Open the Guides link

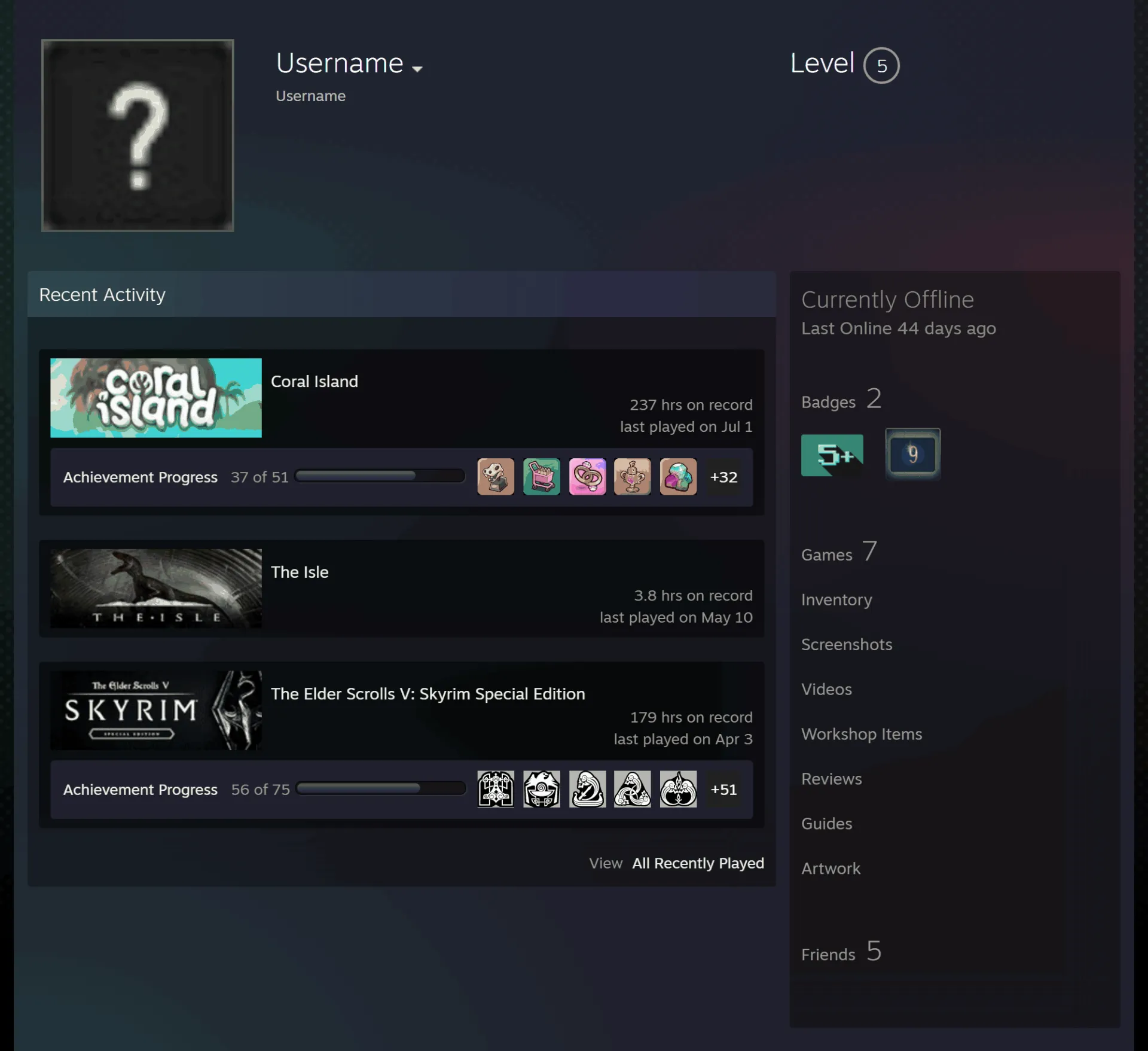[x=827, y=824]
